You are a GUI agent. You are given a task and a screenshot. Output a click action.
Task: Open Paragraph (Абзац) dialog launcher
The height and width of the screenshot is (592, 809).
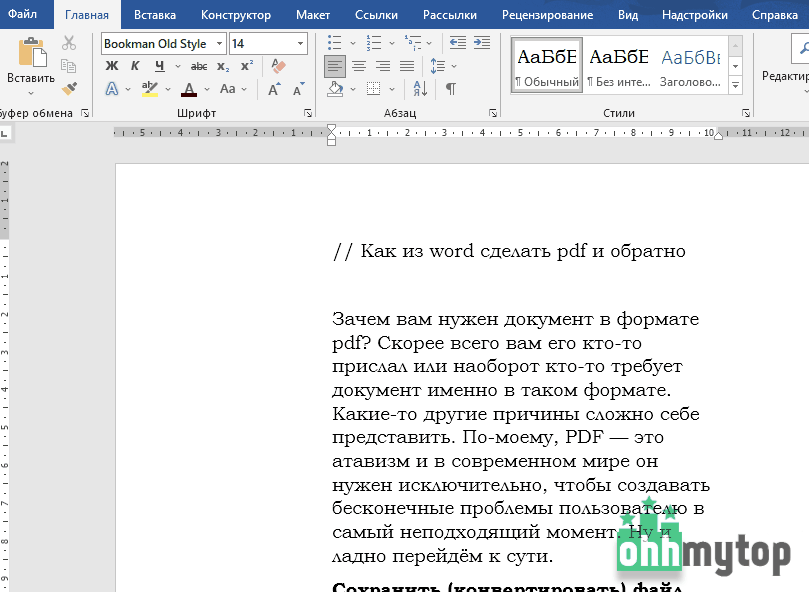493,113
